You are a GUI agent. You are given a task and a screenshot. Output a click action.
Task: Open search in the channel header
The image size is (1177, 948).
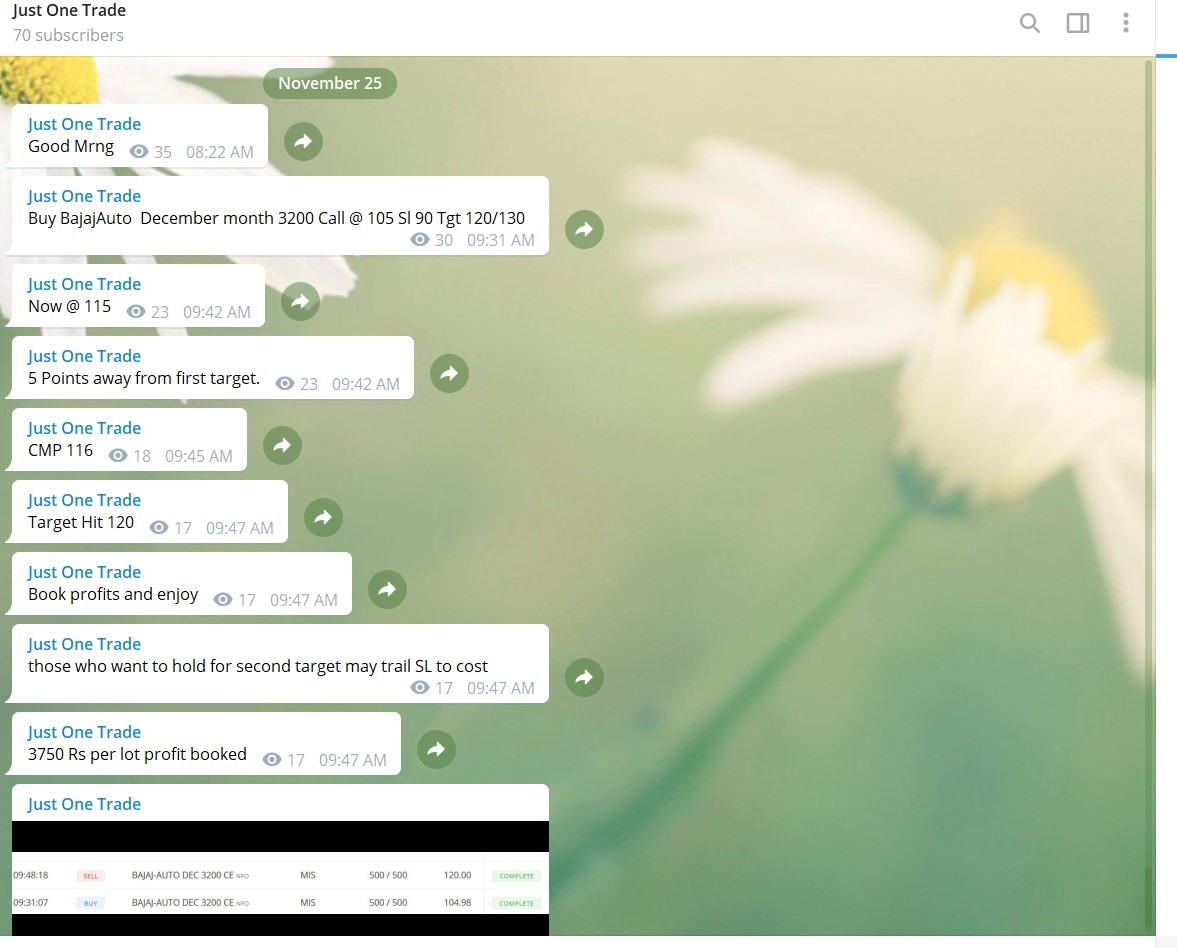pyautogui.click(x=1030, y=23)
